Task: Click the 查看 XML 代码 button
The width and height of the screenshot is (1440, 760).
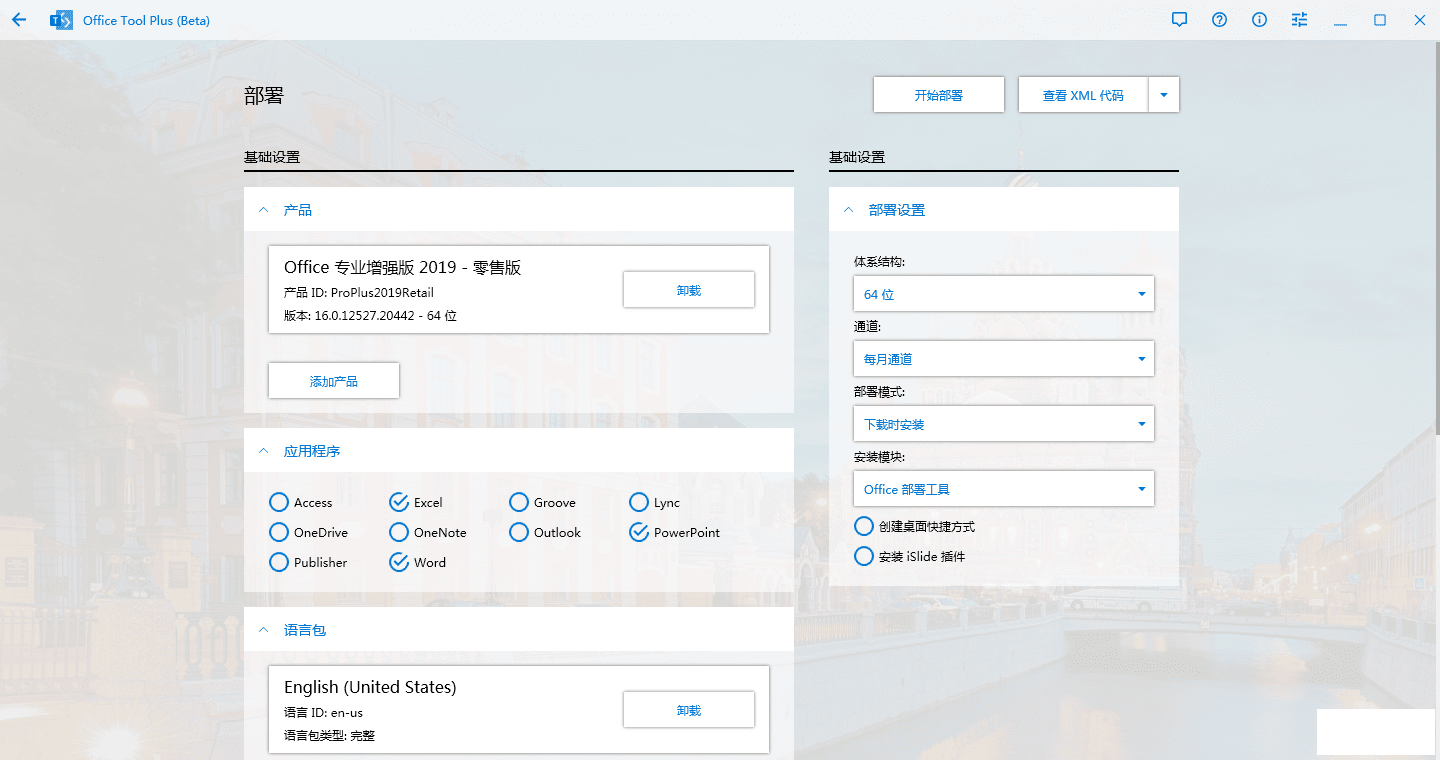Action: coord(1083,95)
